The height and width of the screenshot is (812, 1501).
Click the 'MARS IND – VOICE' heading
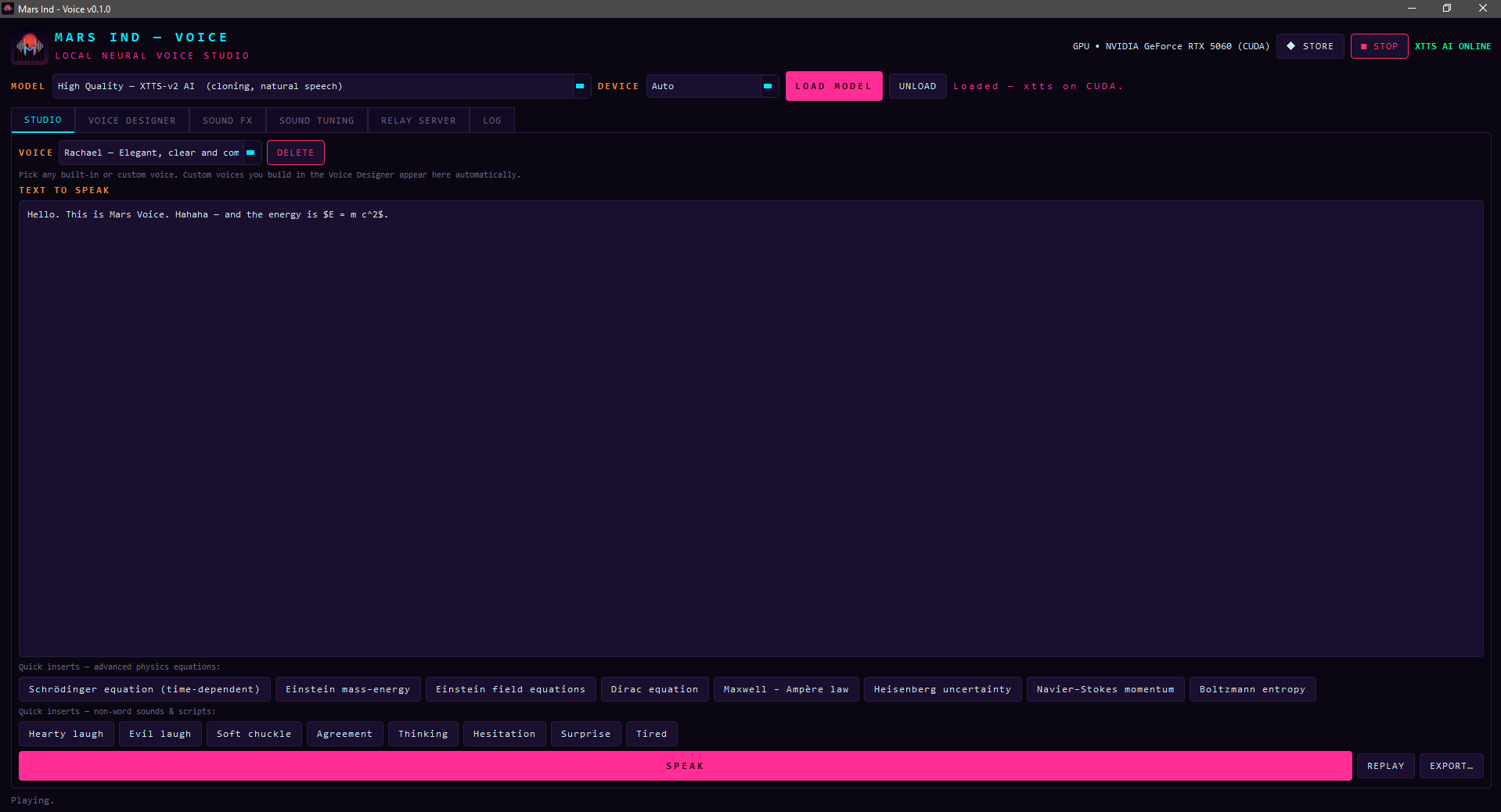click(x=142, y=38)
